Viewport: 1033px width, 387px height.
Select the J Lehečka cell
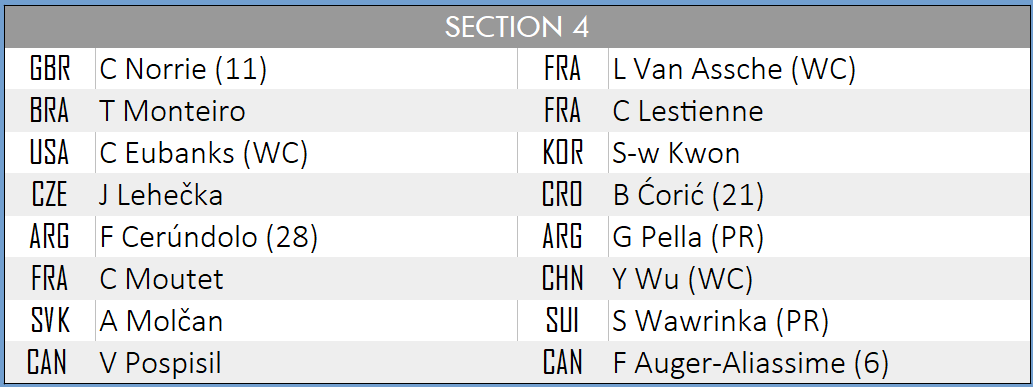[x=306, y=195]
